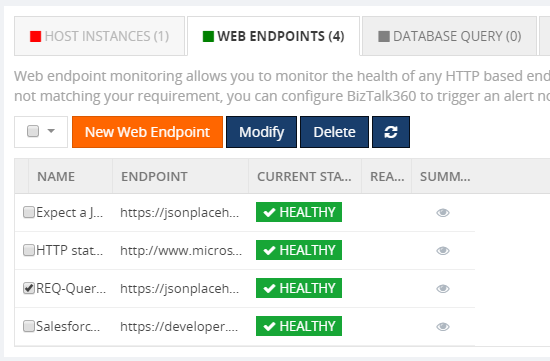Open the Database Query tab
This screenshot has width=550, height=361.
(449, 36)
